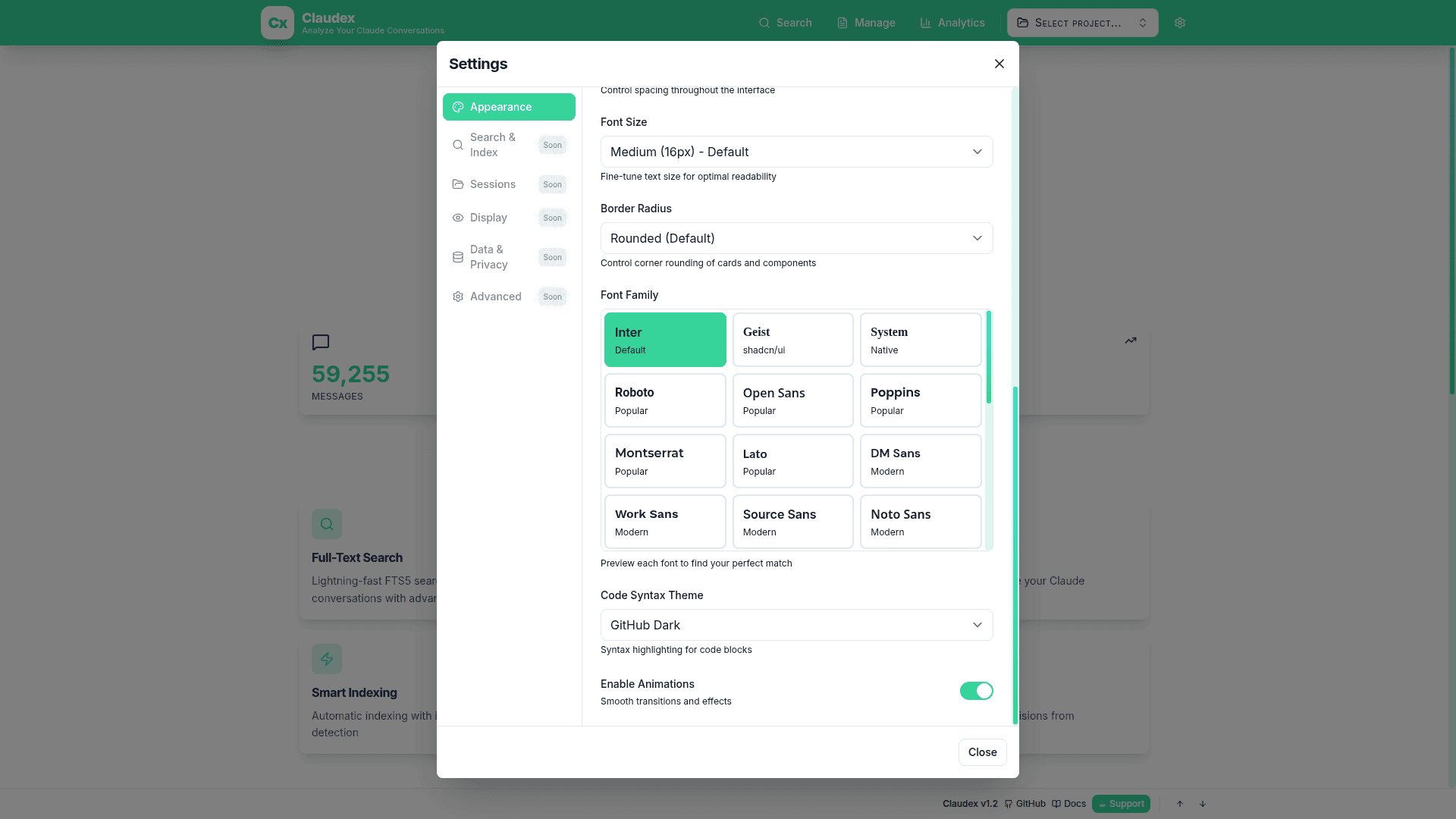Select the Poppins font option
Viewport: 1456px width, 819px height.
pos(920,400)
